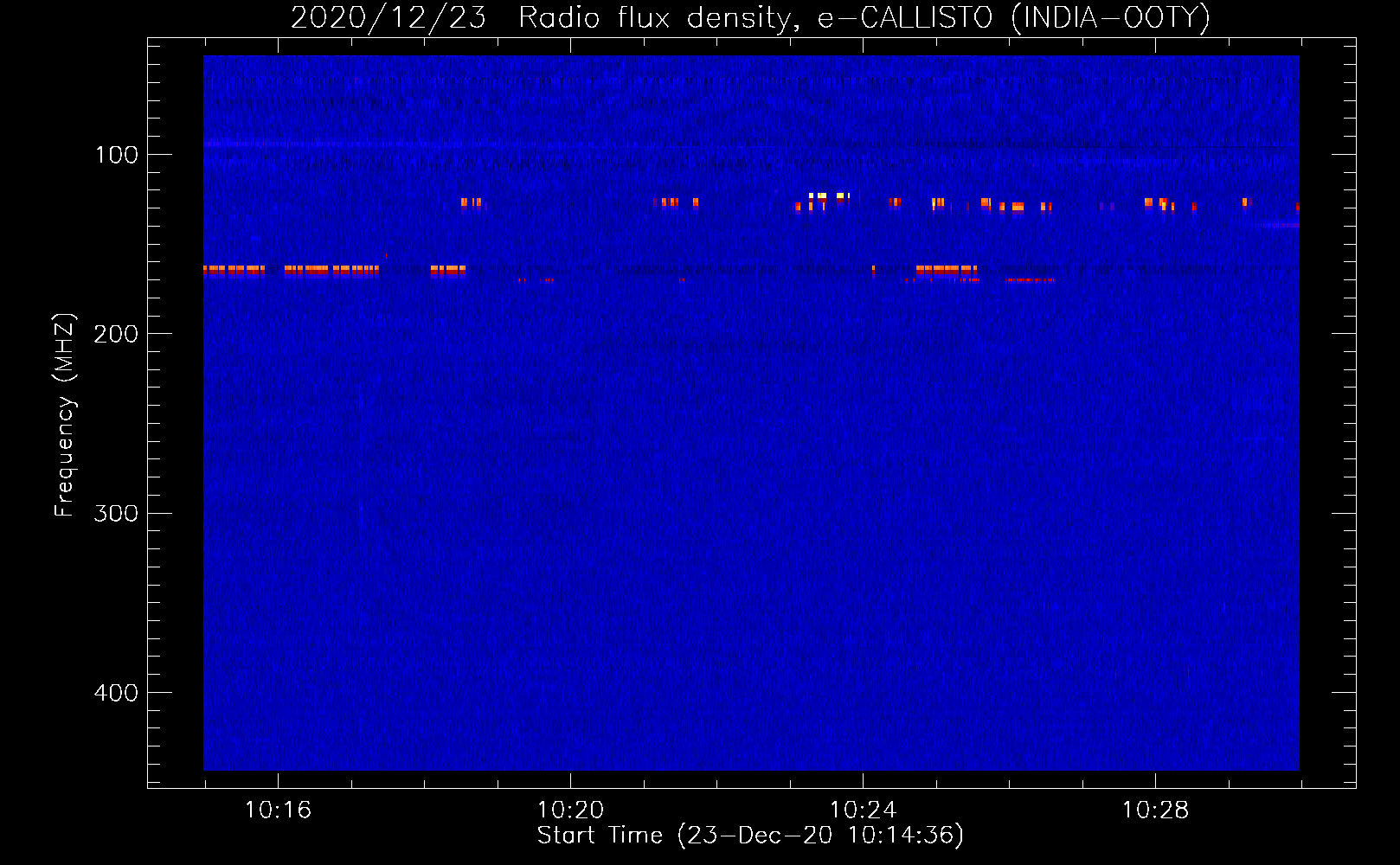Click the 10:28 time tick label
Viewport: 1400px width, 865px height.
point(1155,810)
